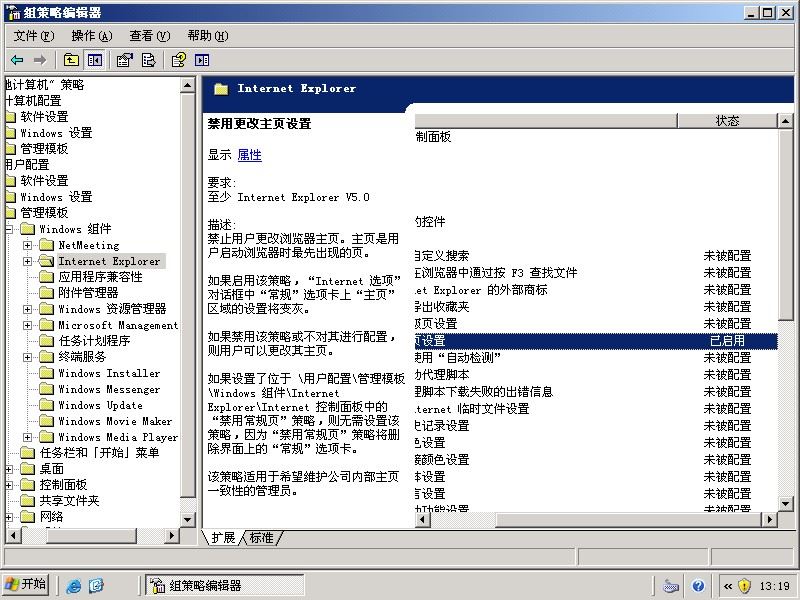Click the tray keyboard language icon
The height and width of the screenshot is (600, 800).
tap(670, 586)
